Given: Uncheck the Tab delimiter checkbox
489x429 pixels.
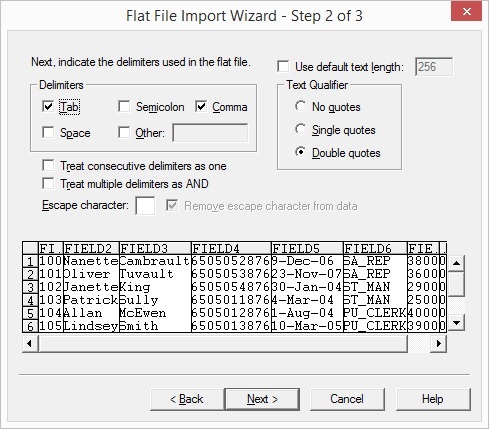Looking at the screenshot, I should tap(48, 106).
